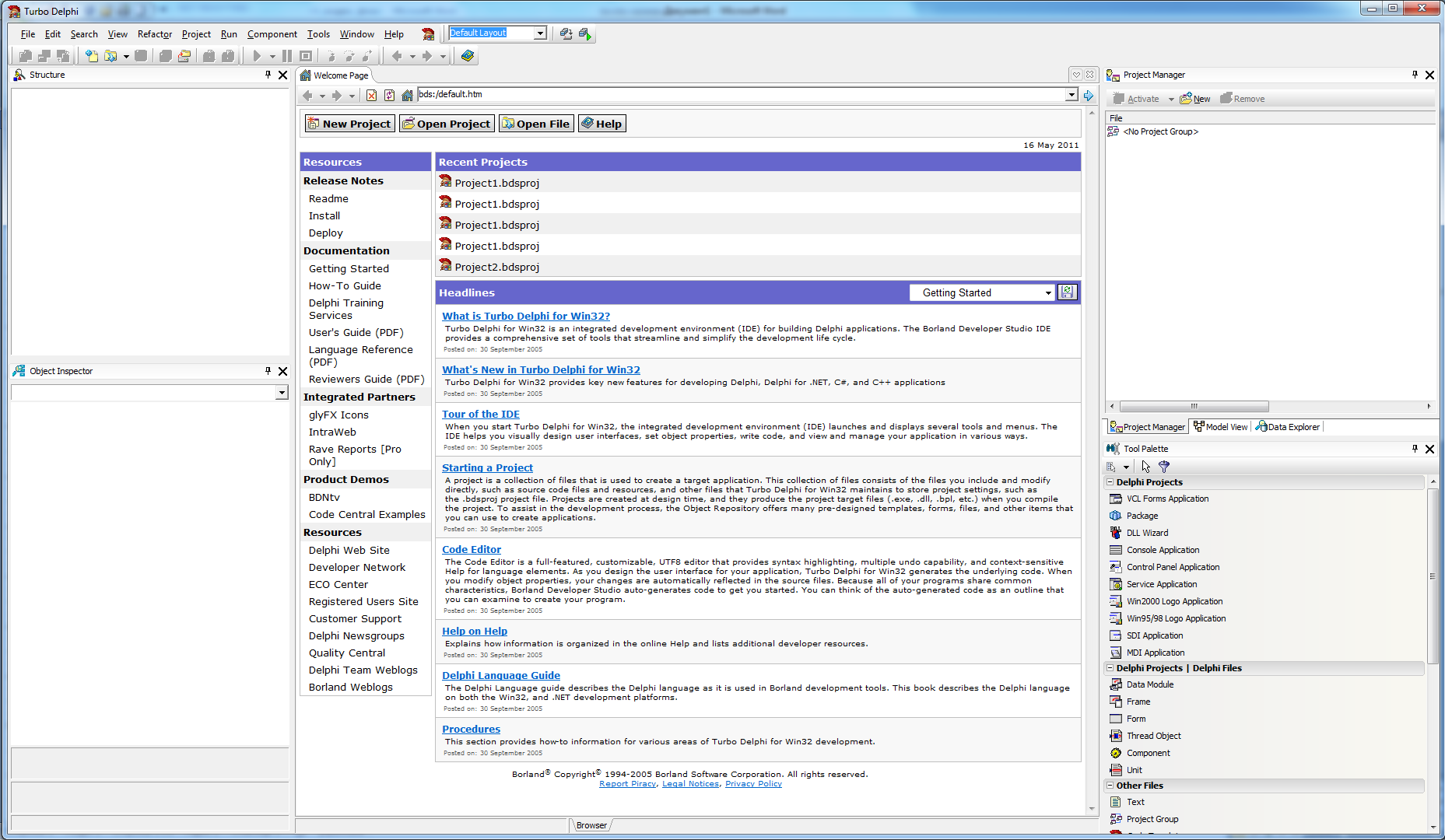Click the Stop loading icon in browser bar

click(x=371, y=95)
